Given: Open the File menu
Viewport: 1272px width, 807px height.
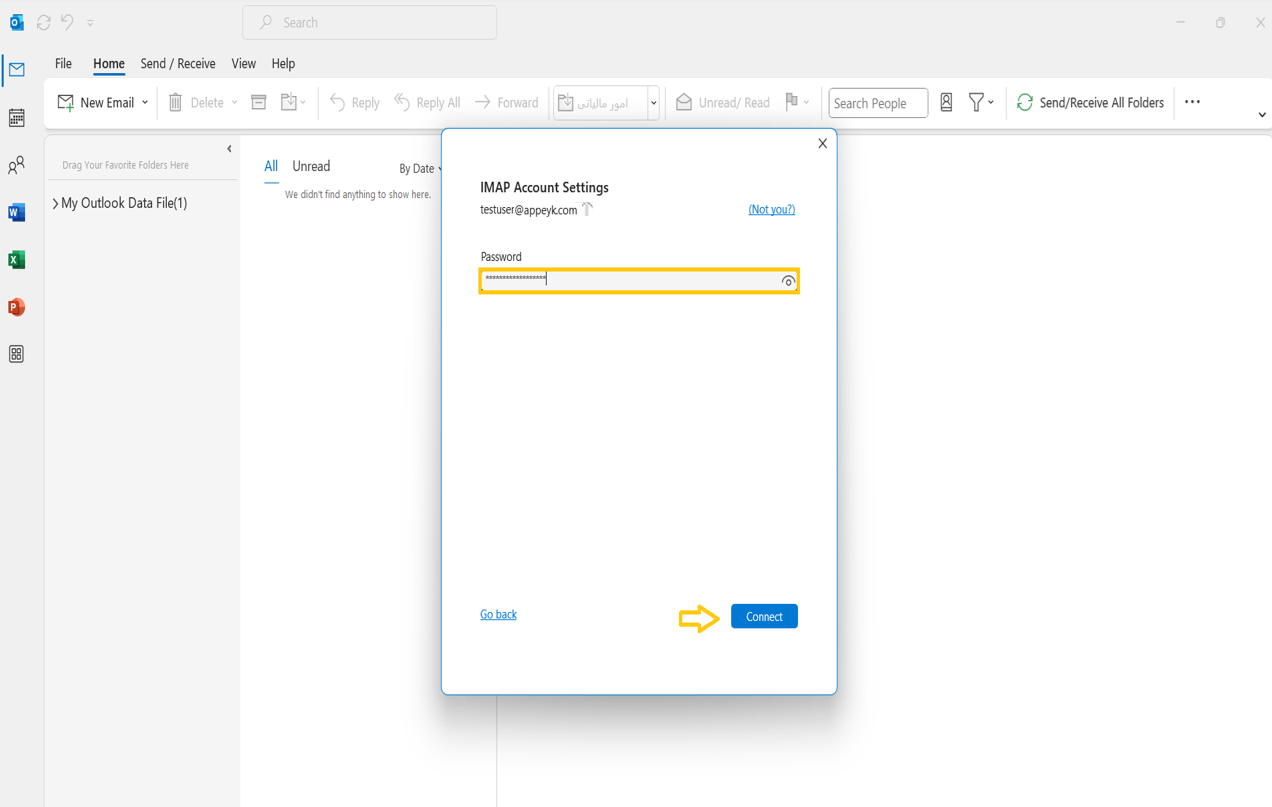Looking at the screenshot, I should pyautogui.click(x=63, y=63).
